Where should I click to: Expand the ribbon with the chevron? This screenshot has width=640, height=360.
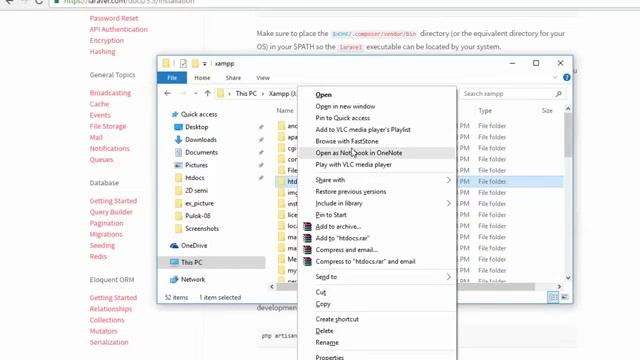[x=555, y=78]
